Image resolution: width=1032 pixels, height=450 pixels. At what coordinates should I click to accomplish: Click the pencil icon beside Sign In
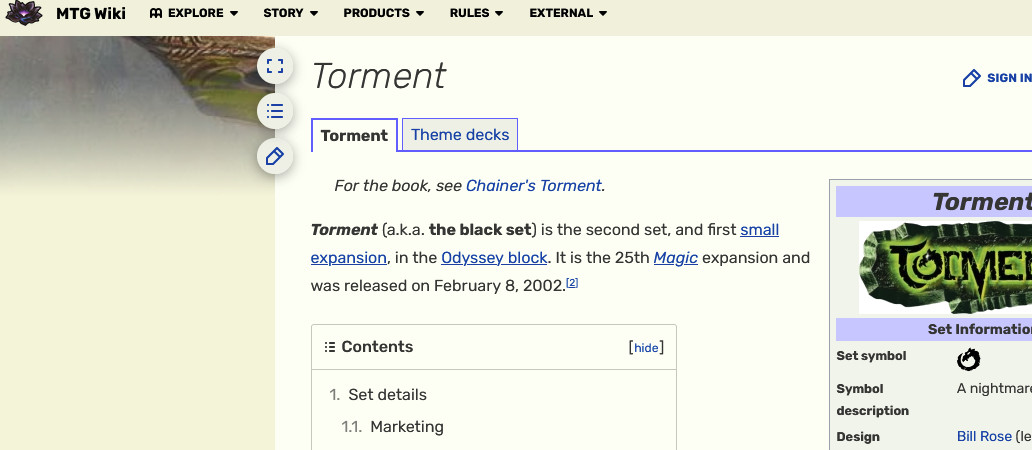tap(971, 78)
